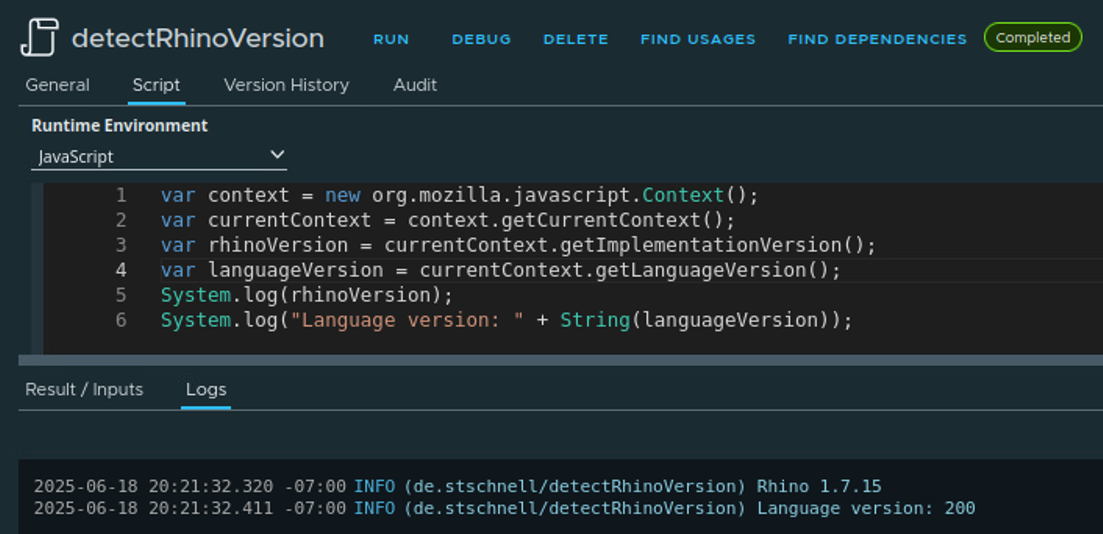Open the Runtime Environment JavaScript dropdown
The height and width of the screenshot is (534, 1103).
(159, 156)
